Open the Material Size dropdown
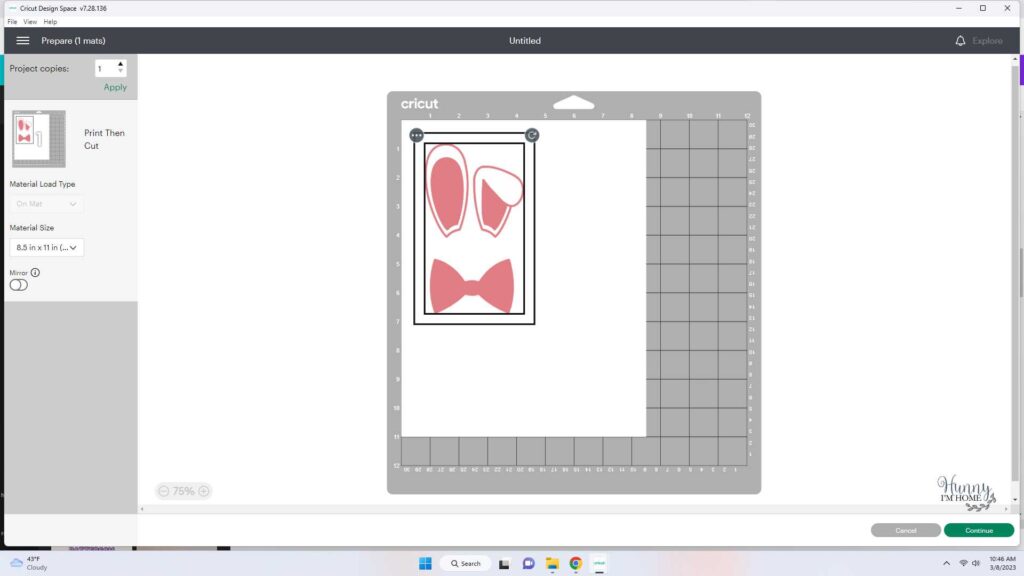 click(46, 248)
